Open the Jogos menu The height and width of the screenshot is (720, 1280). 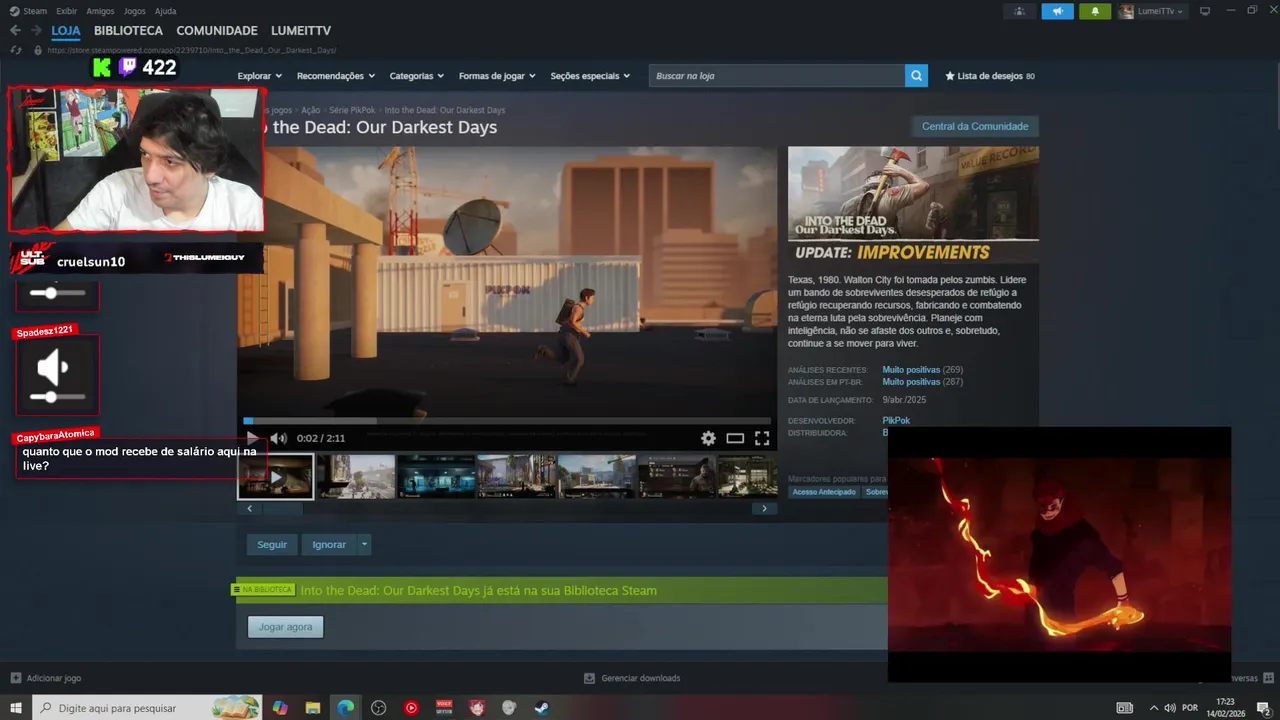click(x=134, y=11)
